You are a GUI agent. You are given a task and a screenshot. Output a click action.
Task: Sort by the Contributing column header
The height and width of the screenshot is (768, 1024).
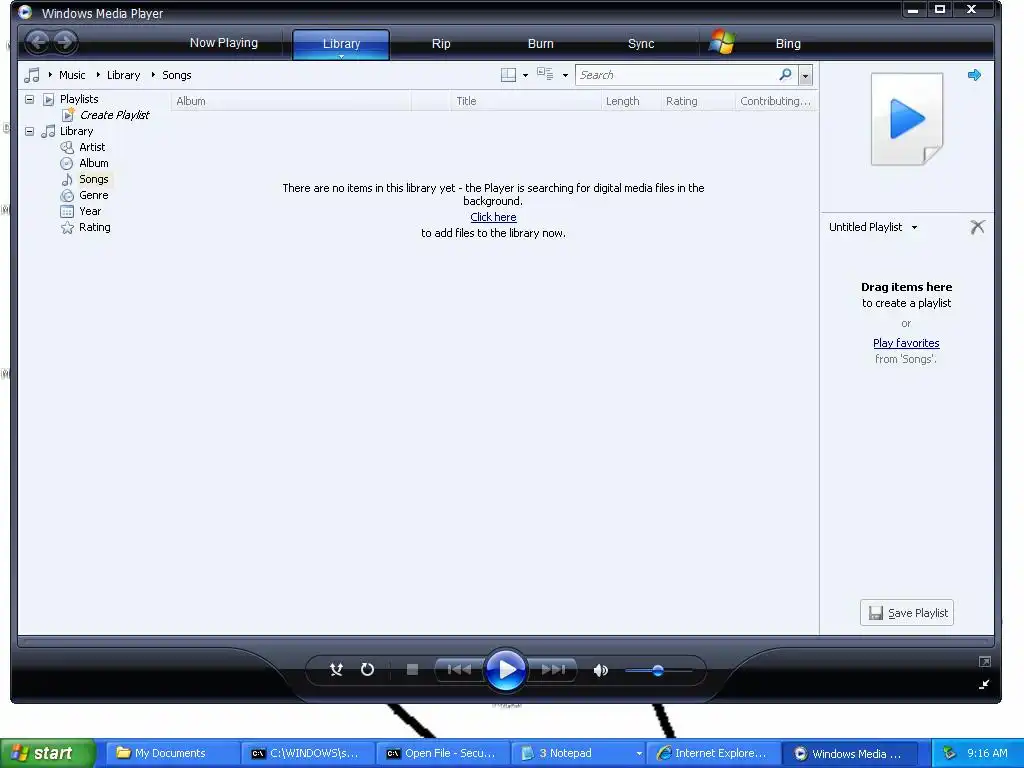[x=776, y=101]
